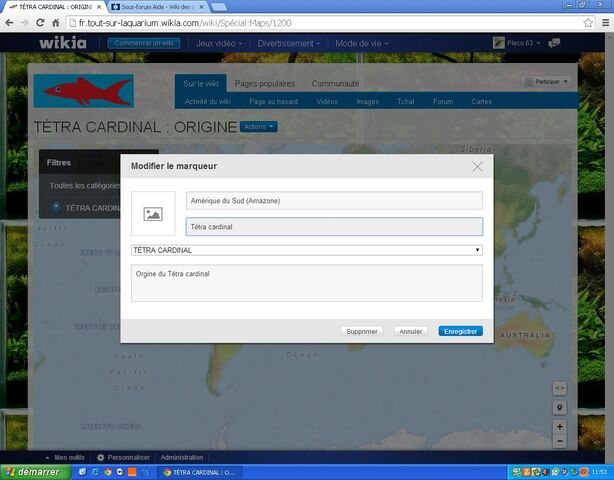Zoom out the map with minus
This screenshot has width=614, height=480.
click(560, 441)
